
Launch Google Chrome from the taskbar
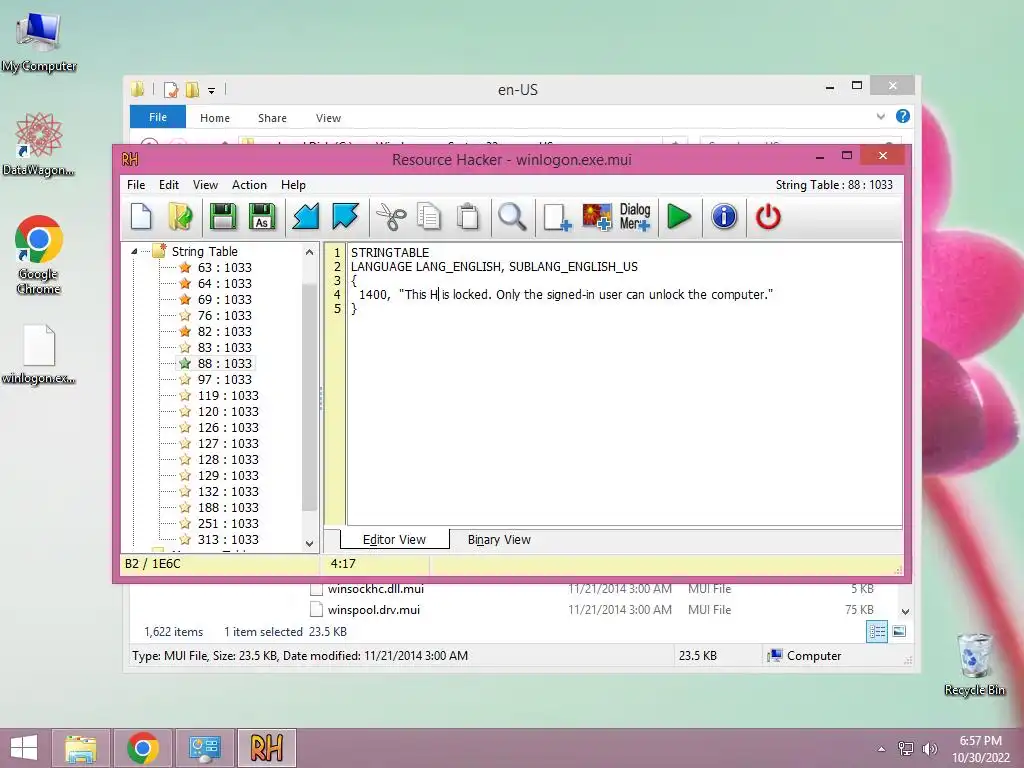pos(143,748)
